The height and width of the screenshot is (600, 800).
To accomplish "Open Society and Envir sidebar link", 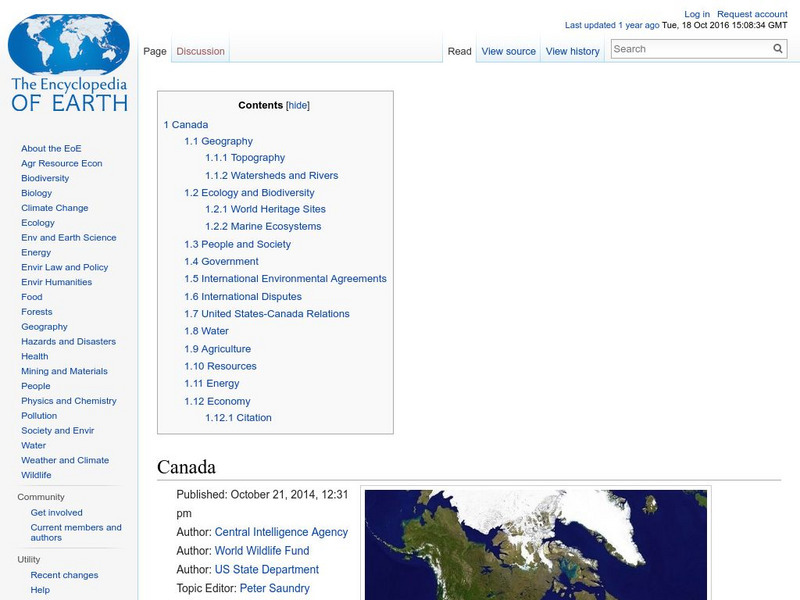I will pyautogui.click(x=58, y=431).
